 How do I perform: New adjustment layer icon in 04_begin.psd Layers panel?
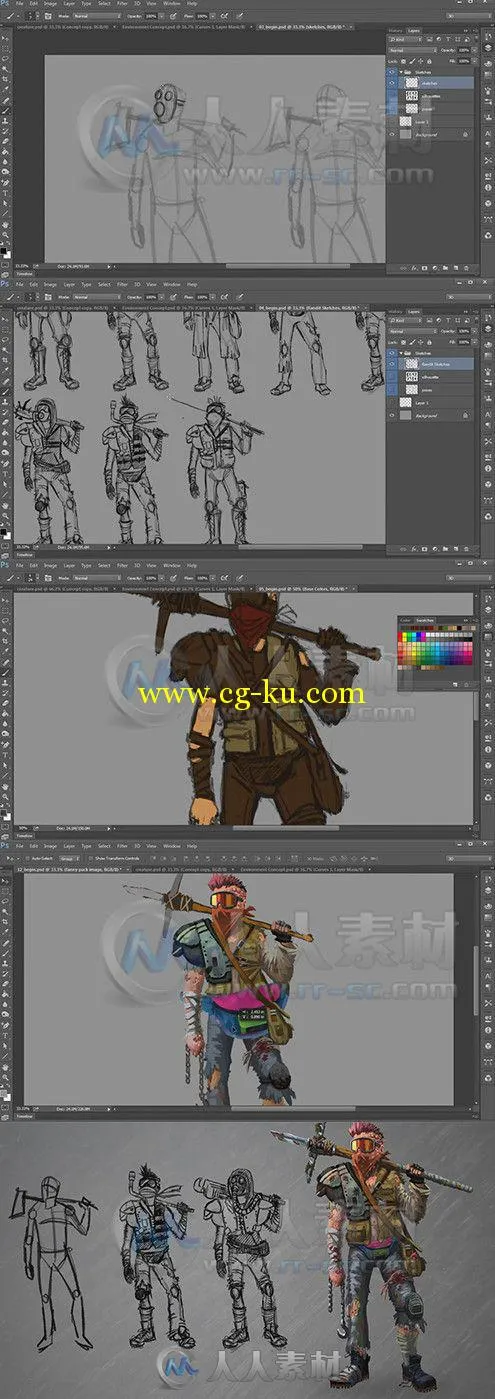435,549
